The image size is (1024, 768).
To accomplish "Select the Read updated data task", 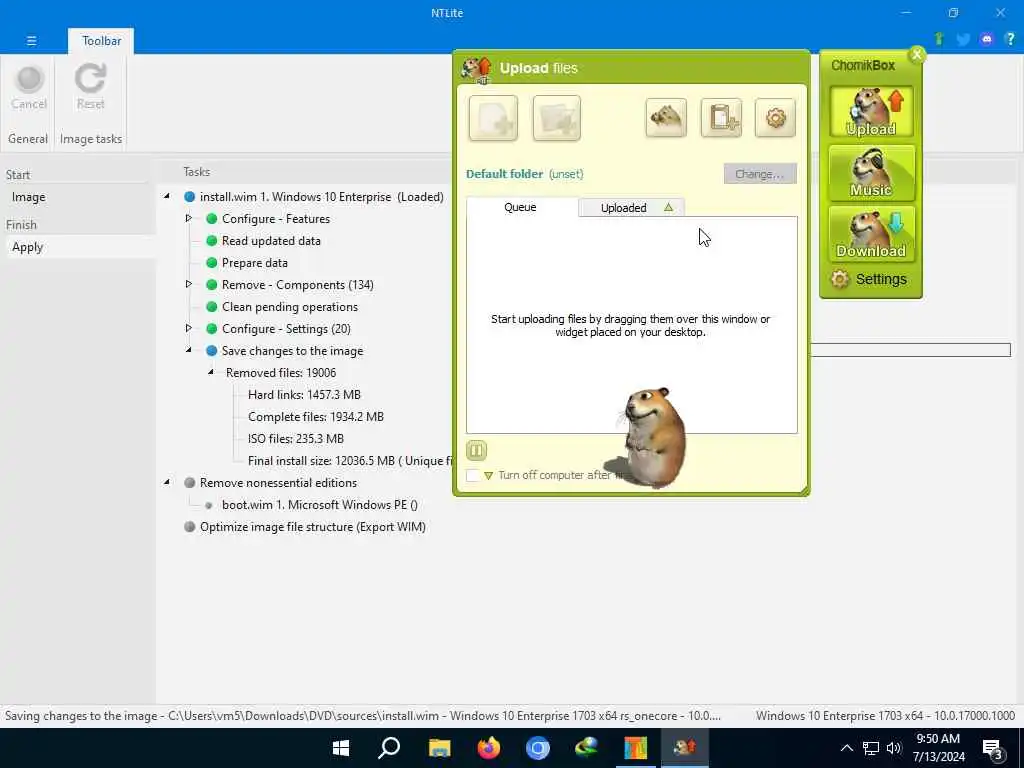I will (x=271, y=241).
